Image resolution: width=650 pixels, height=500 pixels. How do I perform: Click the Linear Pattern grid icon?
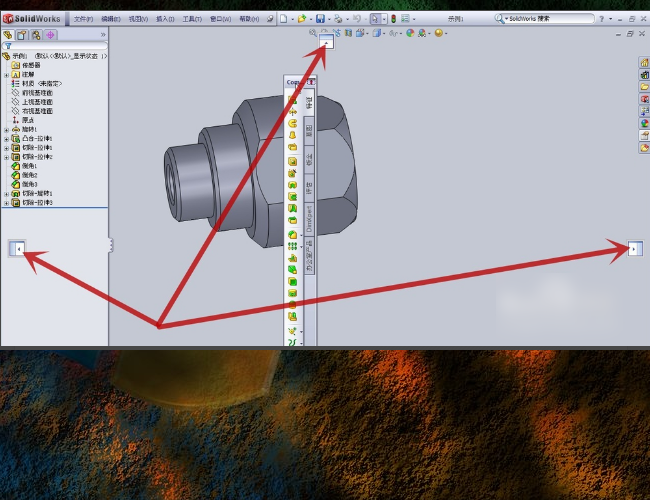click(x=293, y=246)
